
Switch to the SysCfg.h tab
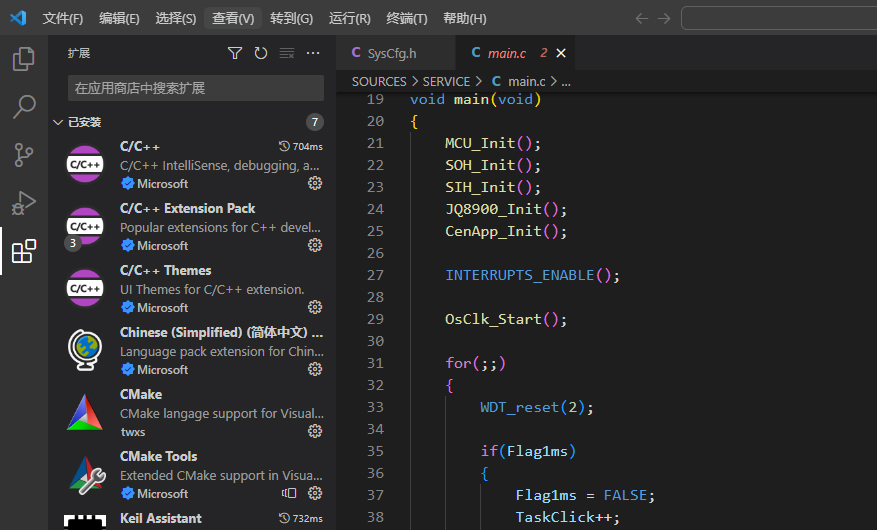click(x=392, y=53)
